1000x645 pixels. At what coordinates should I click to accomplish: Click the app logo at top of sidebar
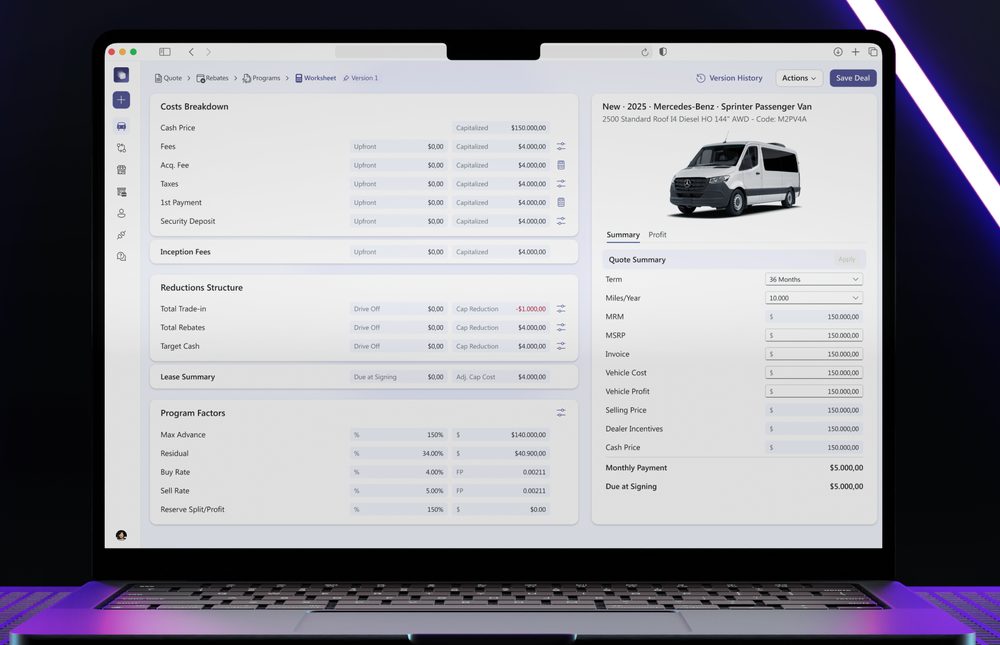point(121,75)
